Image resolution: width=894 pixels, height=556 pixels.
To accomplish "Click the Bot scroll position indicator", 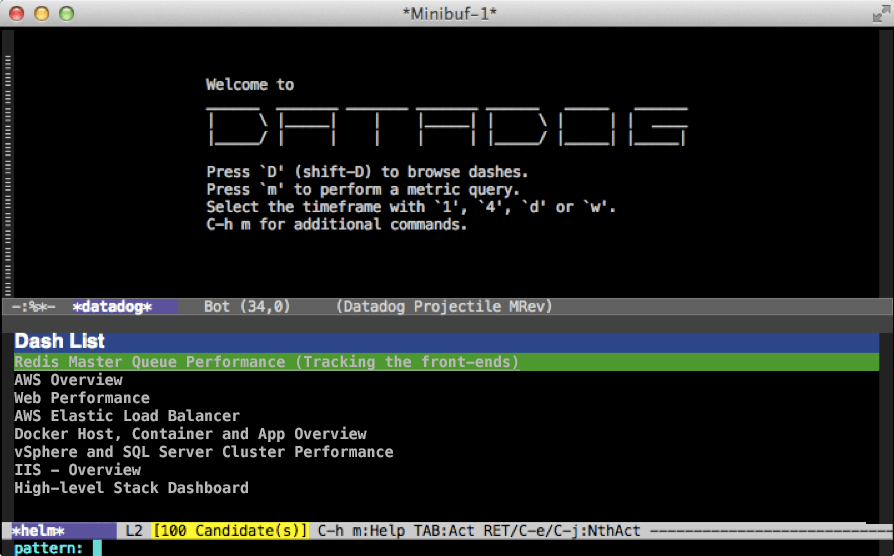I will pos(216,307).
